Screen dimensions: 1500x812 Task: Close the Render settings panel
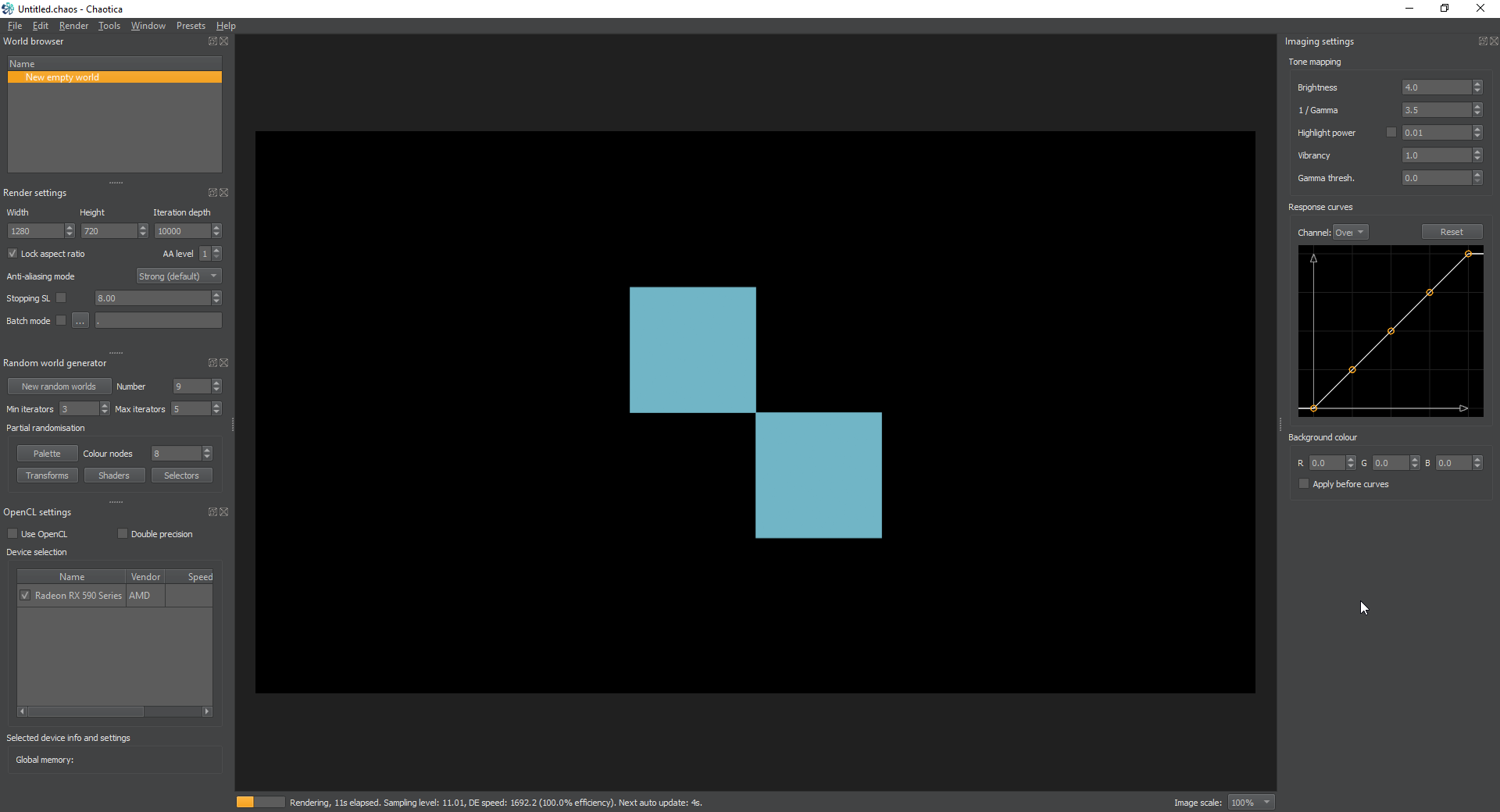pyautogui.click(x=224, y=193)
